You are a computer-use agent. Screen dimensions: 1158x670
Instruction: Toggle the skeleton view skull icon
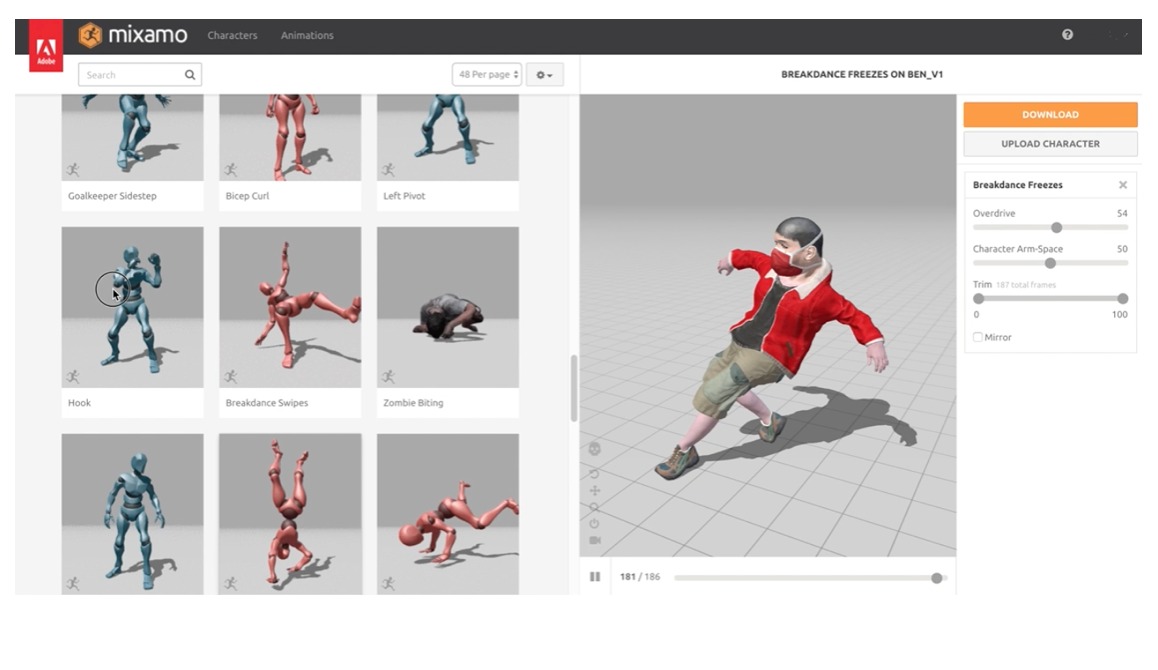(595, 449)
